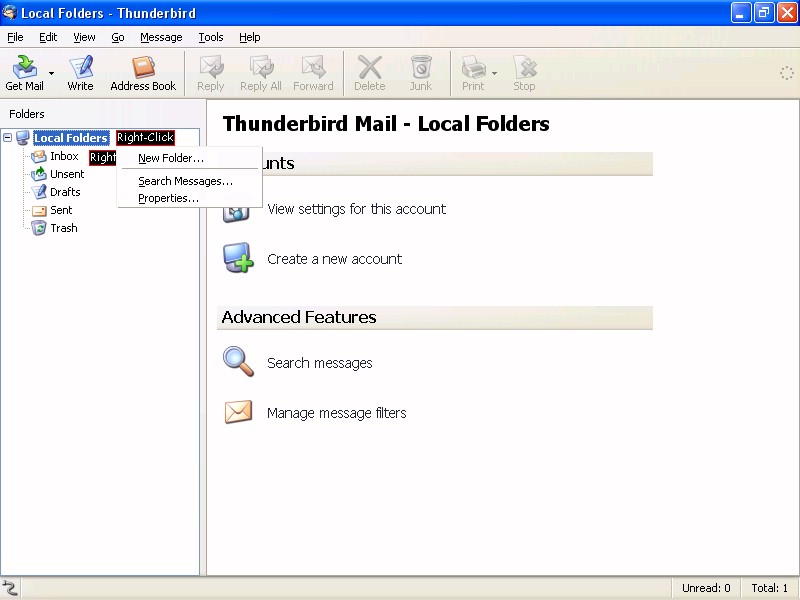Choose Search Messages... from the context menu
Viewport: 800px width, 600px height.
point(189,181)
